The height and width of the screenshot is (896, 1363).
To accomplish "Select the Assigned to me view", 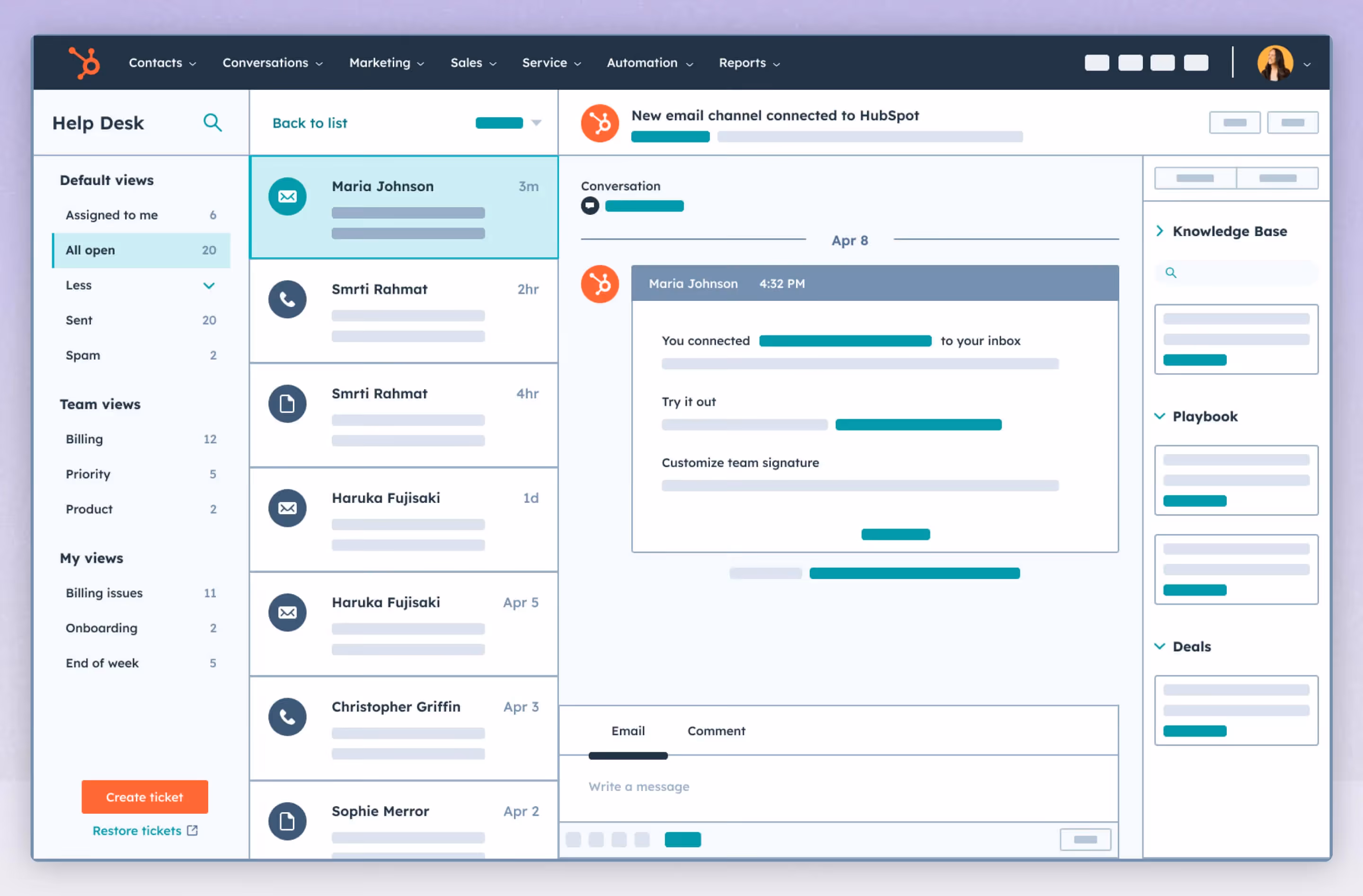I will click(141, 215).
